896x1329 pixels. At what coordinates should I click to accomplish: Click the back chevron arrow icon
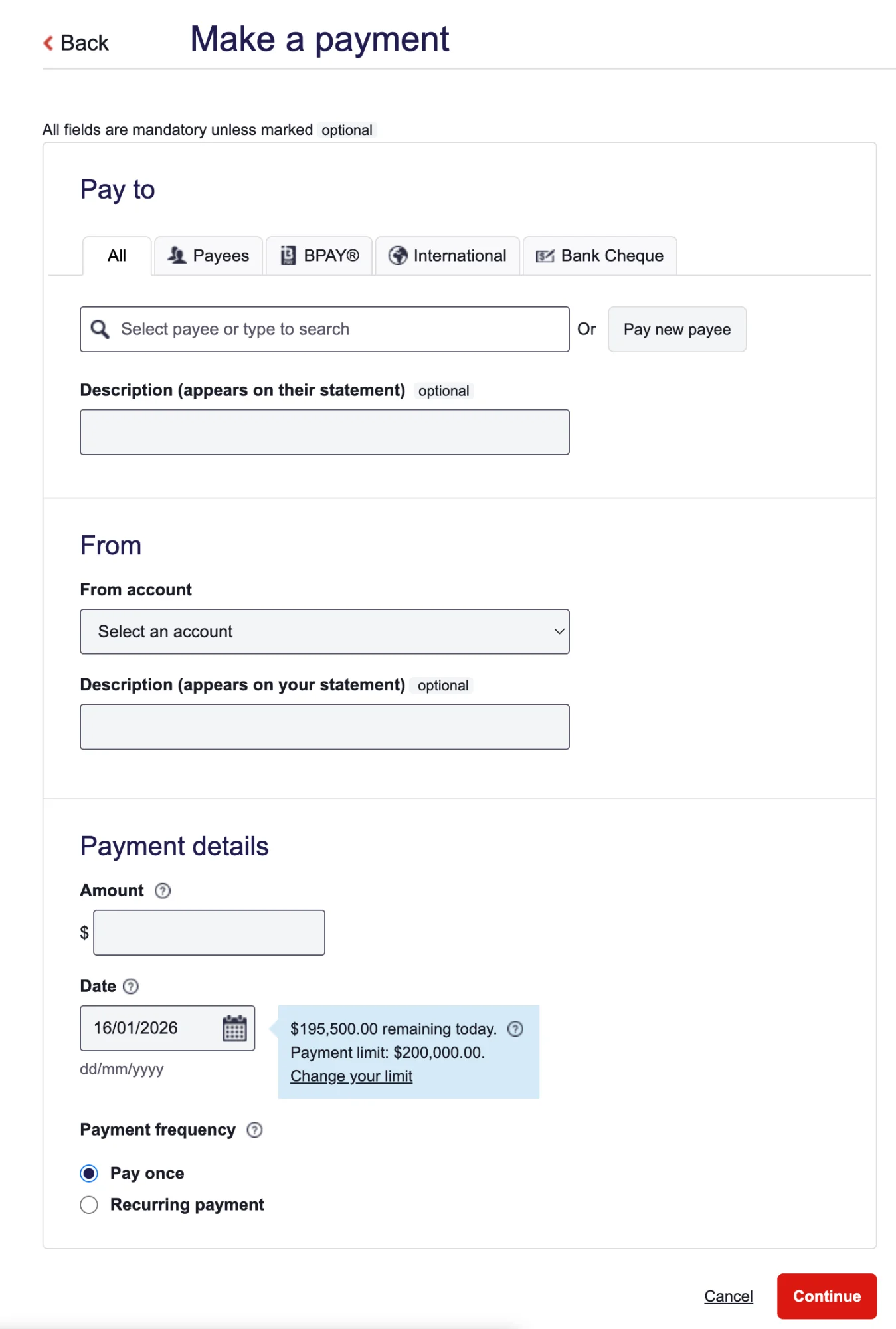click(x=47, y=43)
